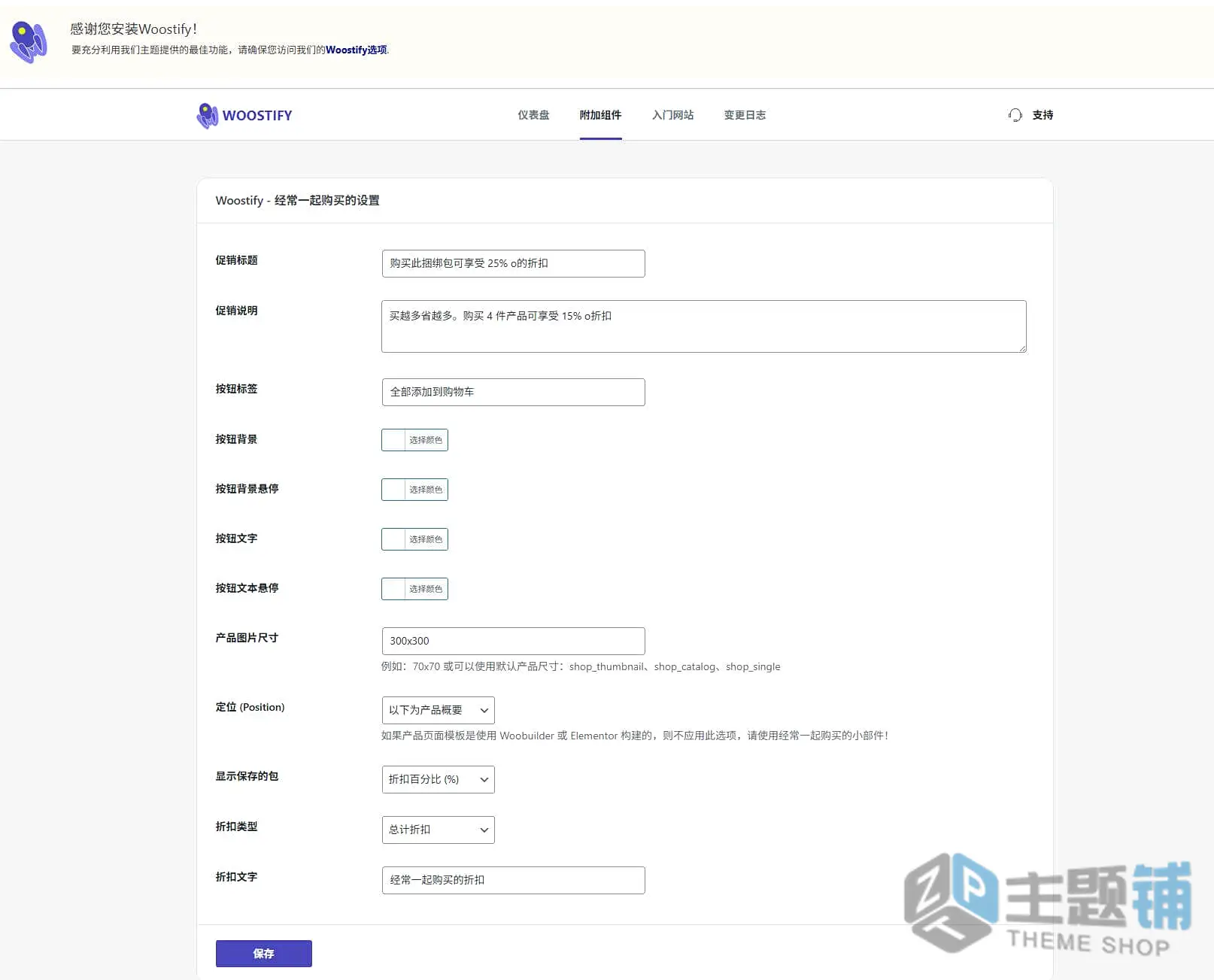The width and height of the screenshot is (1214, 980).
Task: Click the 产品图片尺寸 label
Action: (x=247, y=638)
